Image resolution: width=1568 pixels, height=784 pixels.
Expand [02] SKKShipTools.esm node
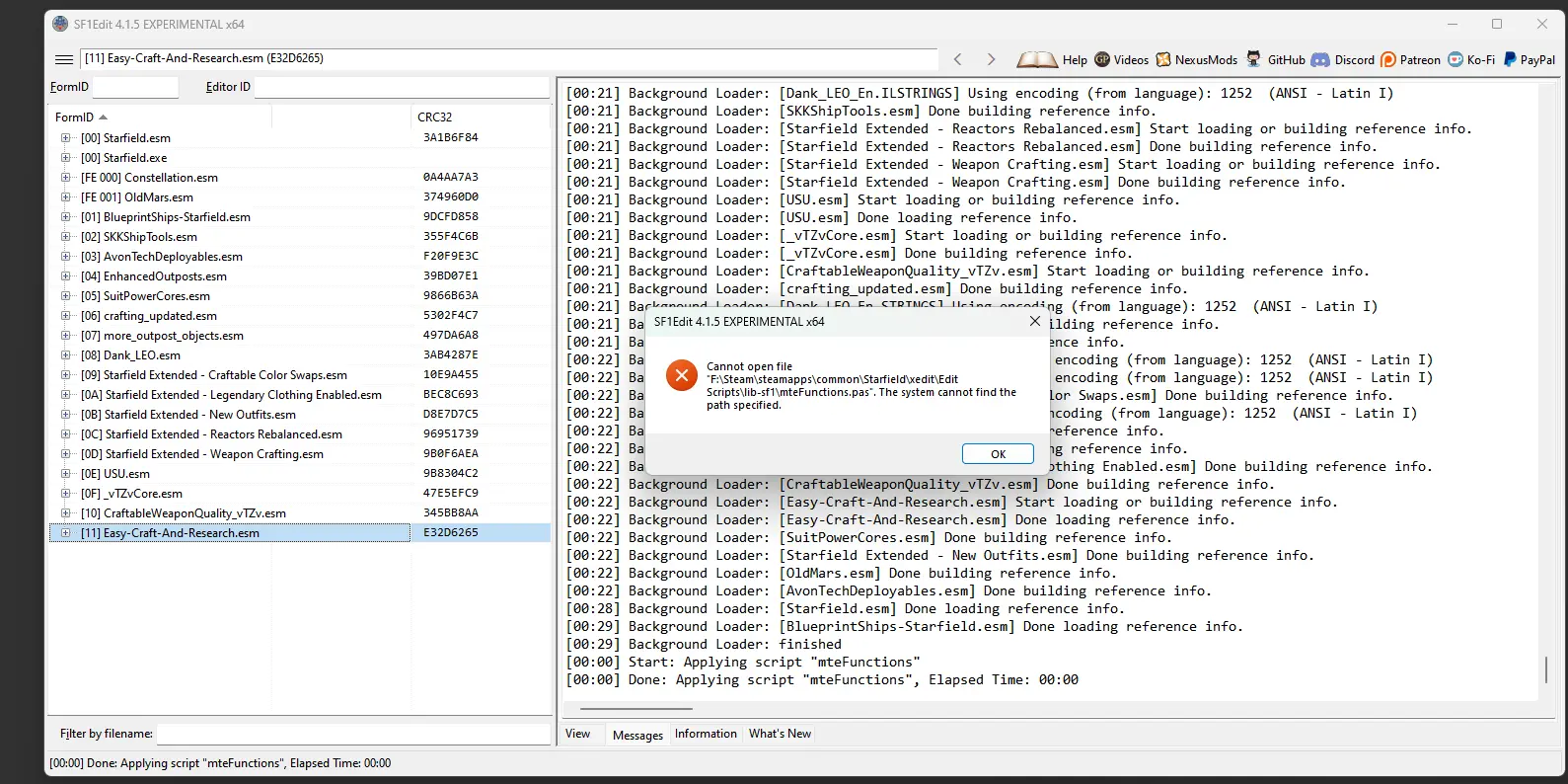pyautogui.click(x=66, y=237)
